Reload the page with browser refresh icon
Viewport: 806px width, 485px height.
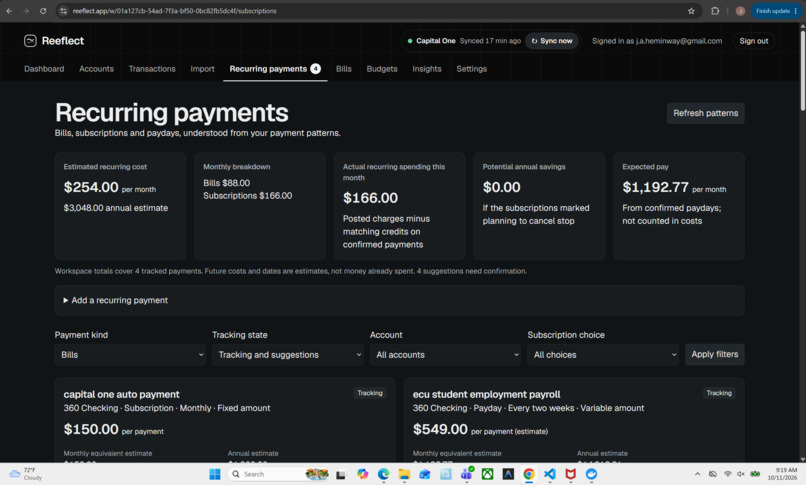[x=43, y=11]
